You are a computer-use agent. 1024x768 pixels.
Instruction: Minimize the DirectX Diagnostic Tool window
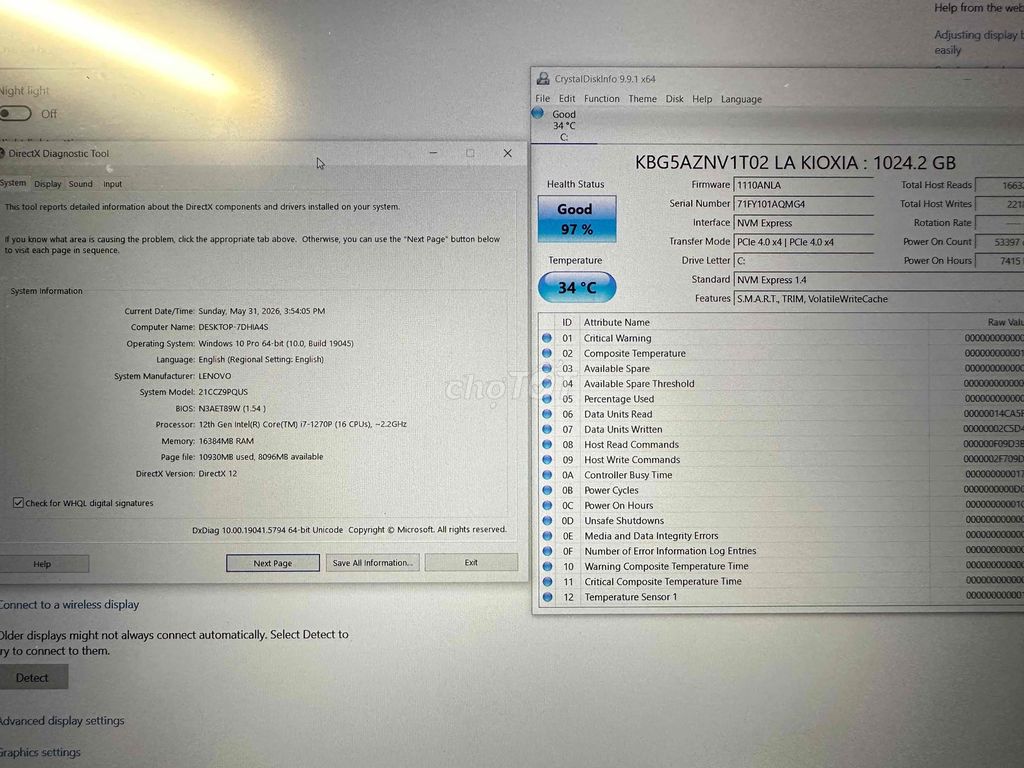click(433, 153)
